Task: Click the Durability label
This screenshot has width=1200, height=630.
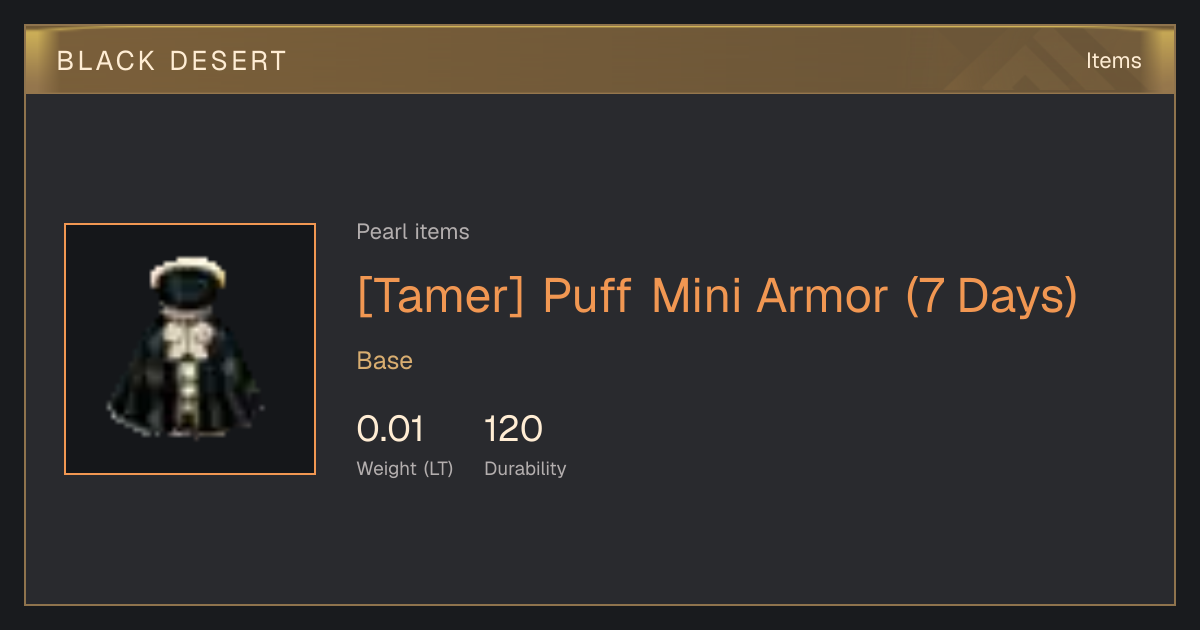Action: [525, 469]
